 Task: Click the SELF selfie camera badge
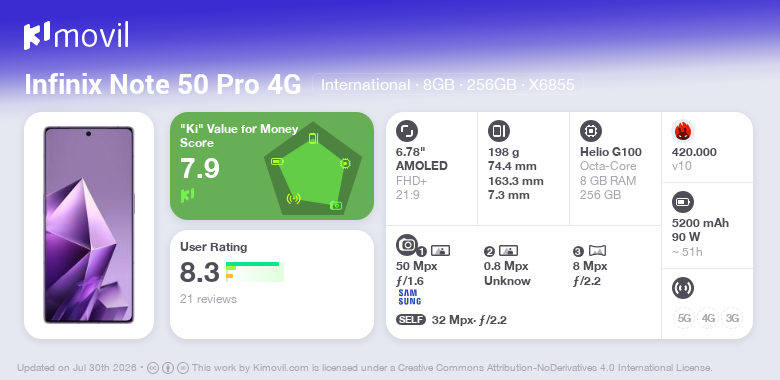(411, 320)
